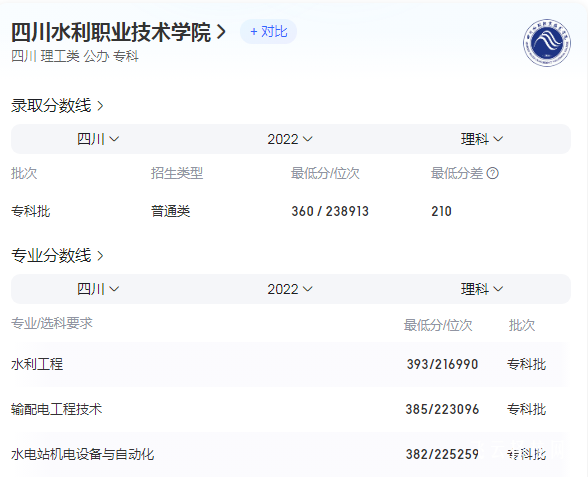This screenshot has height=477, width=588.
Task: Open the 理科 subject dropdown under 专业分数线
Action: 482,289
